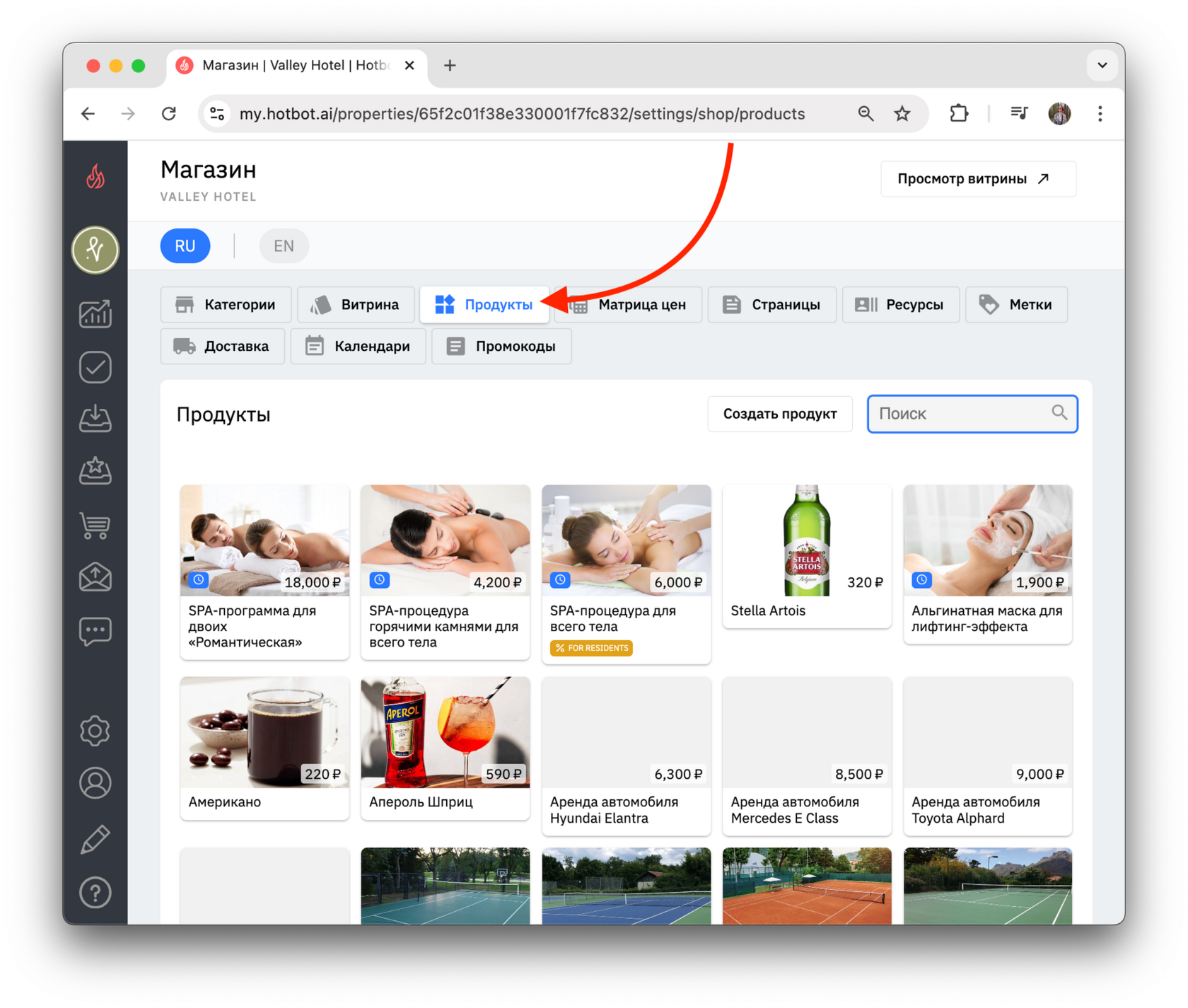The height and width of the screenshot is (1008, 1188).
Task: Go back with the browser back arrow
Action: pos(88,113)
